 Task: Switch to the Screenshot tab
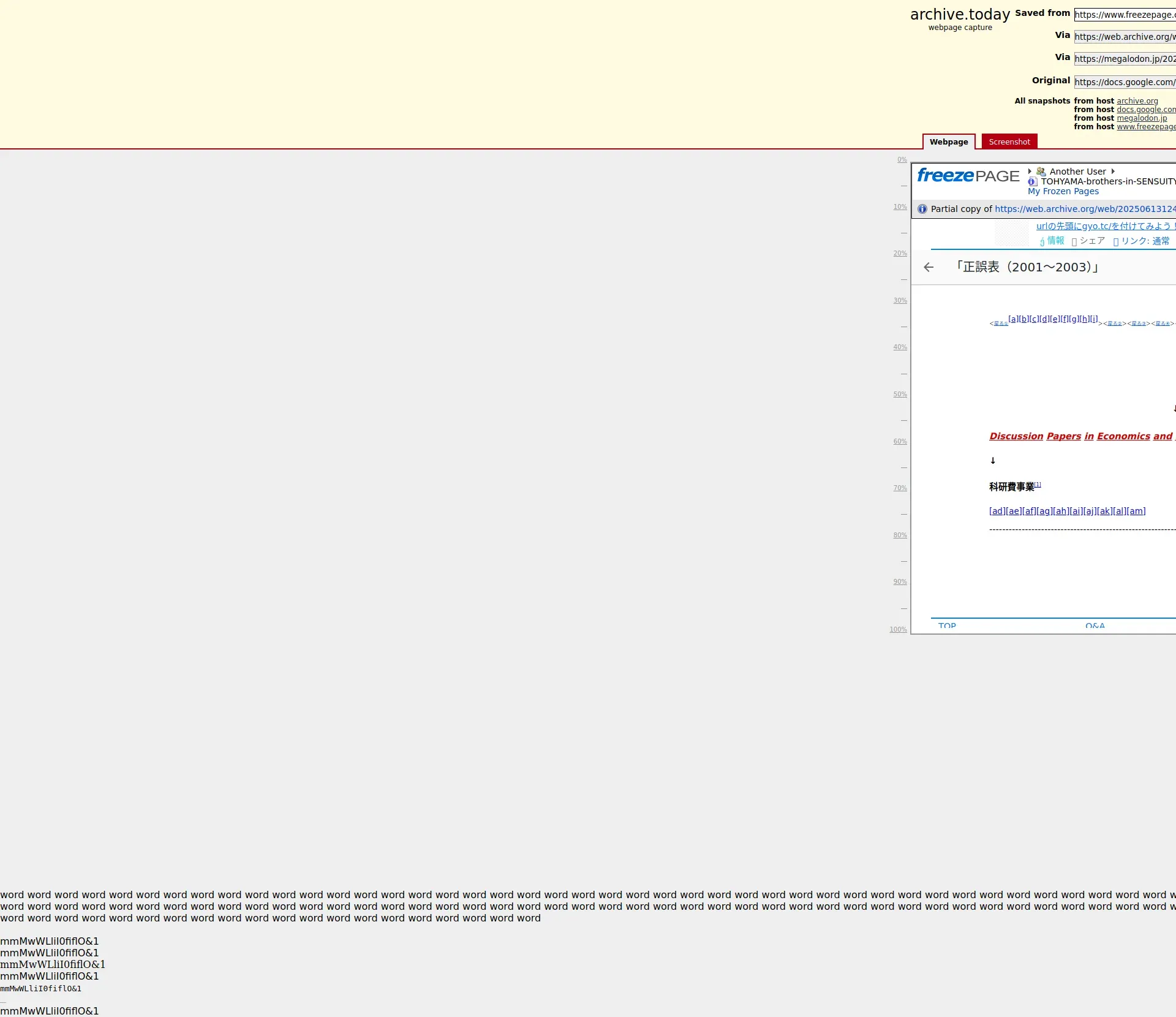point(1009,142)
